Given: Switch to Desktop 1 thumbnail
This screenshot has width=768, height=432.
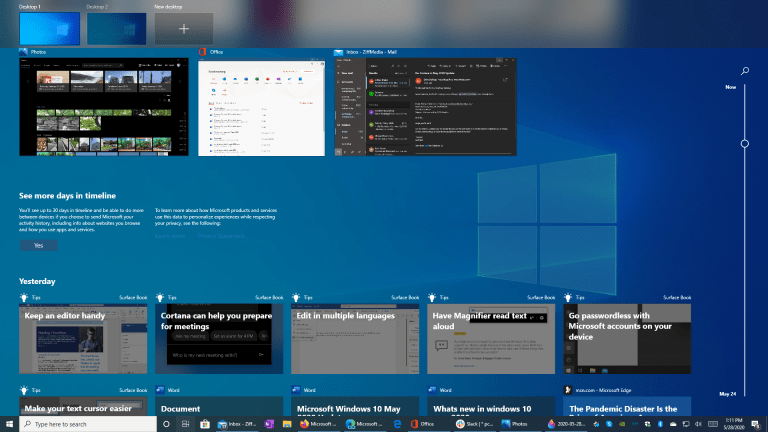Looking at the screenshot, I should click(49, 29).
